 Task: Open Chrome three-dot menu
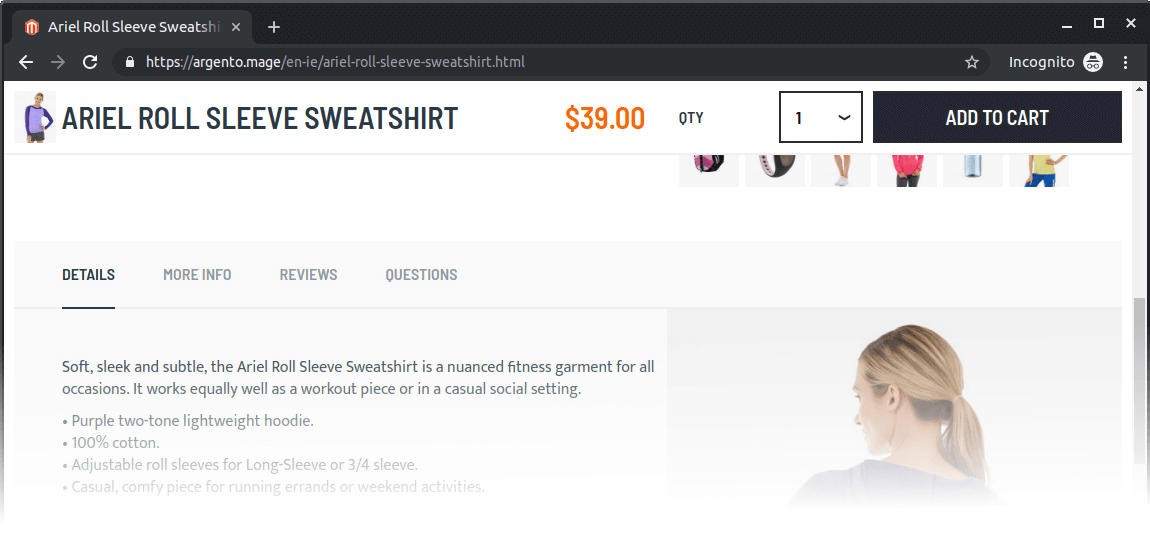[1126, 62]
